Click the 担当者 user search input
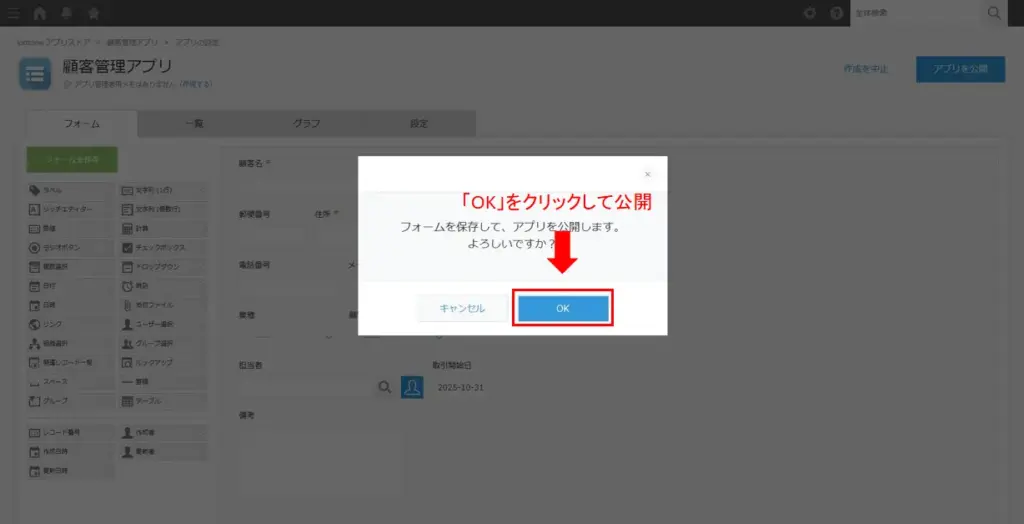Viewport: 1024px width, 524px height. click(x=306, y=387)
